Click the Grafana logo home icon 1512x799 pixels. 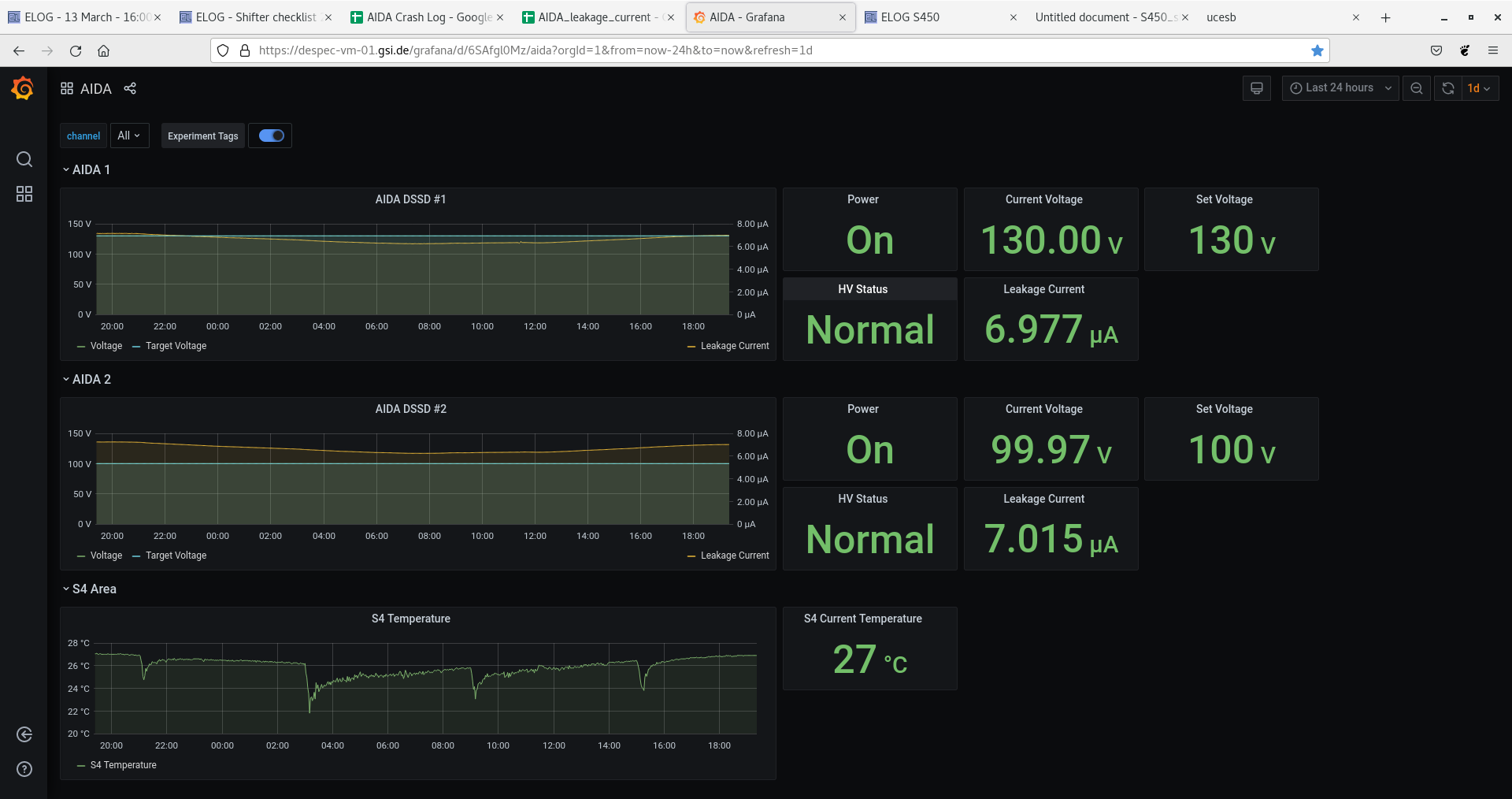coord(23,88)
